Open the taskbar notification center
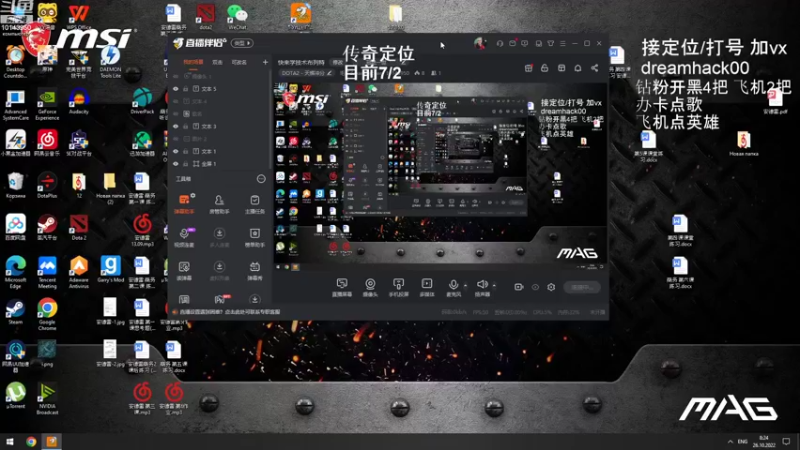Viewport: 800px width, 450px height. (786, 442)
